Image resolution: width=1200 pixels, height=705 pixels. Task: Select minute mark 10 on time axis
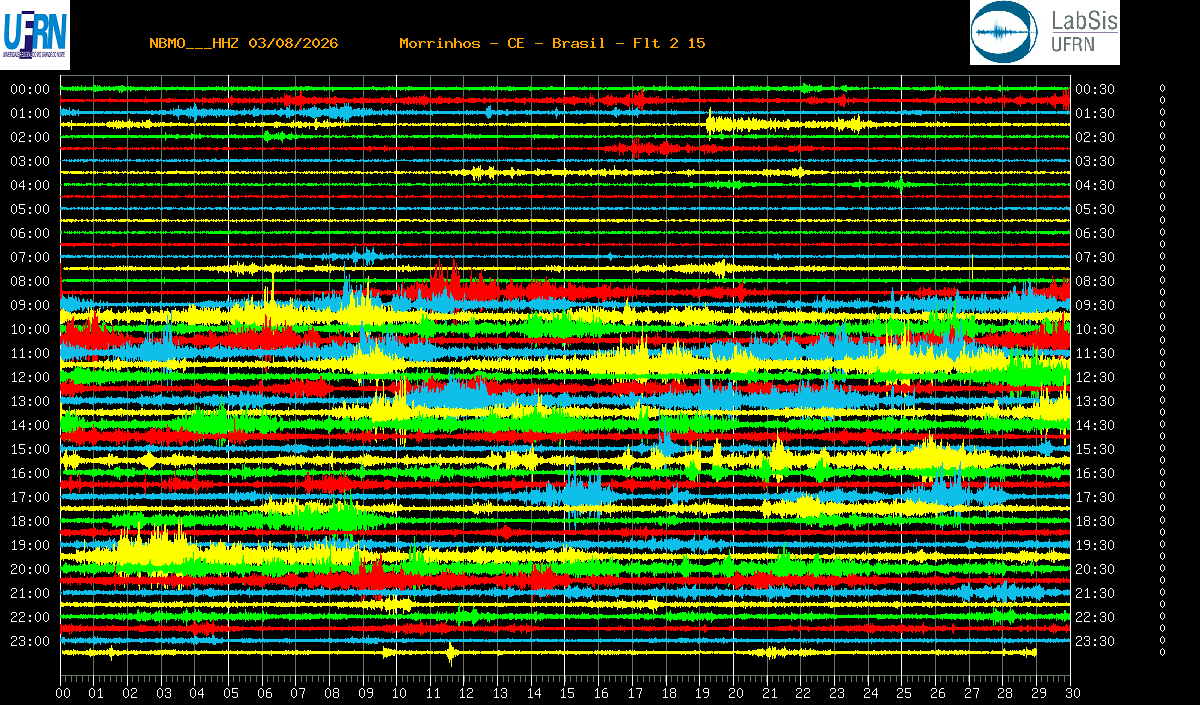click(399, 693)
